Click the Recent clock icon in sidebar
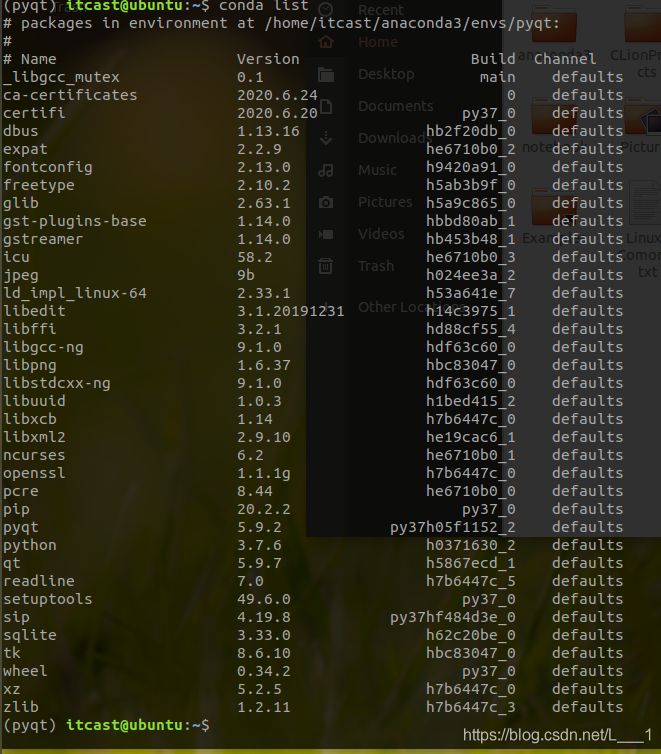Image resolution: width=661 pixels, height=754 pixels. [x=326, y=10]
